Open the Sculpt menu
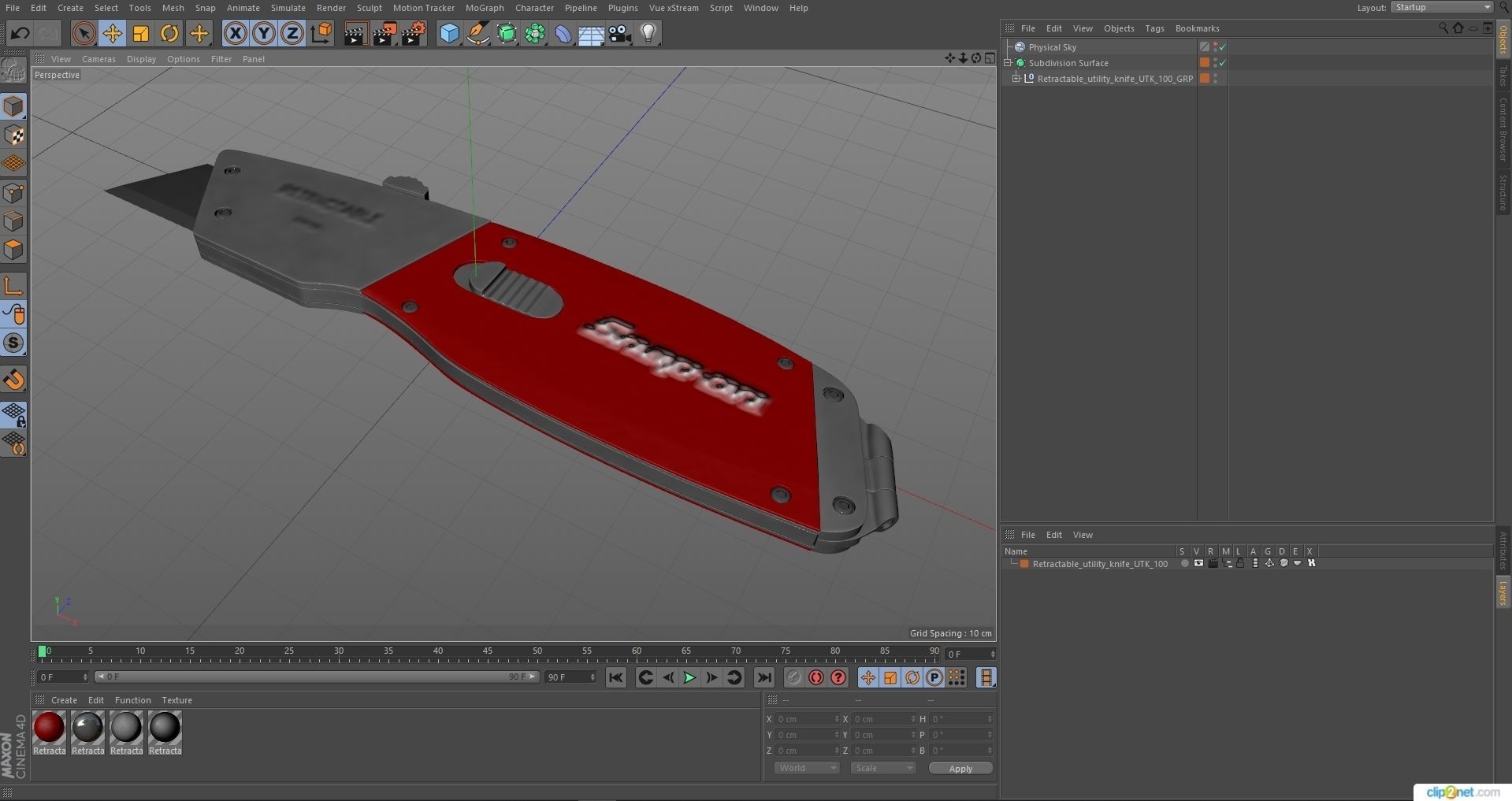This screenshot has height=801, width=1512. [369, 8]
